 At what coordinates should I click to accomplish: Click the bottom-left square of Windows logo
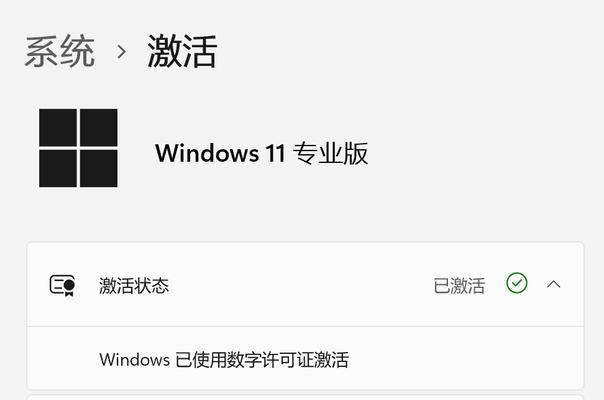coord(58,168)
